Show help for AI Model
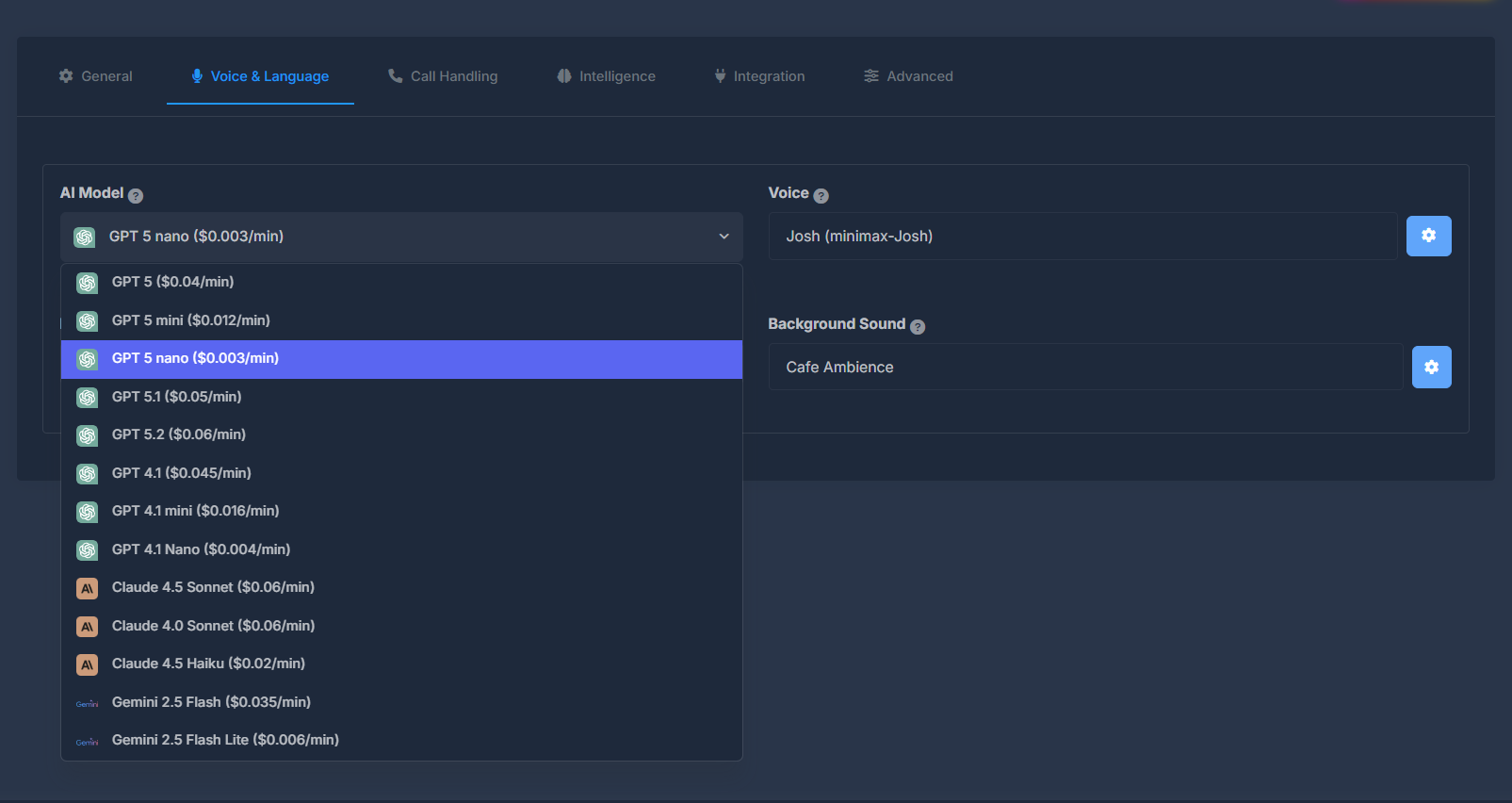 tap(136, 196)
